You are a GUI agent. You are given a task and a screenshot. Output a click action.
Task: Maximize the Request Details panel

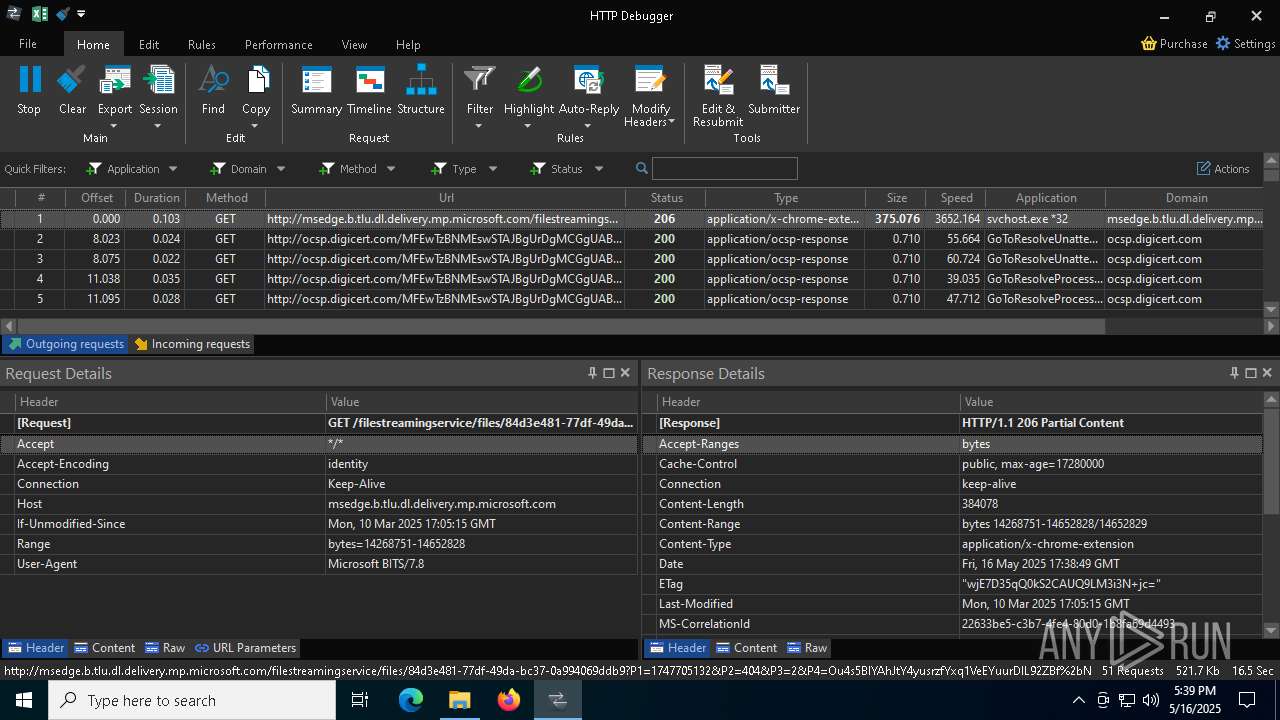click(608, 373)
